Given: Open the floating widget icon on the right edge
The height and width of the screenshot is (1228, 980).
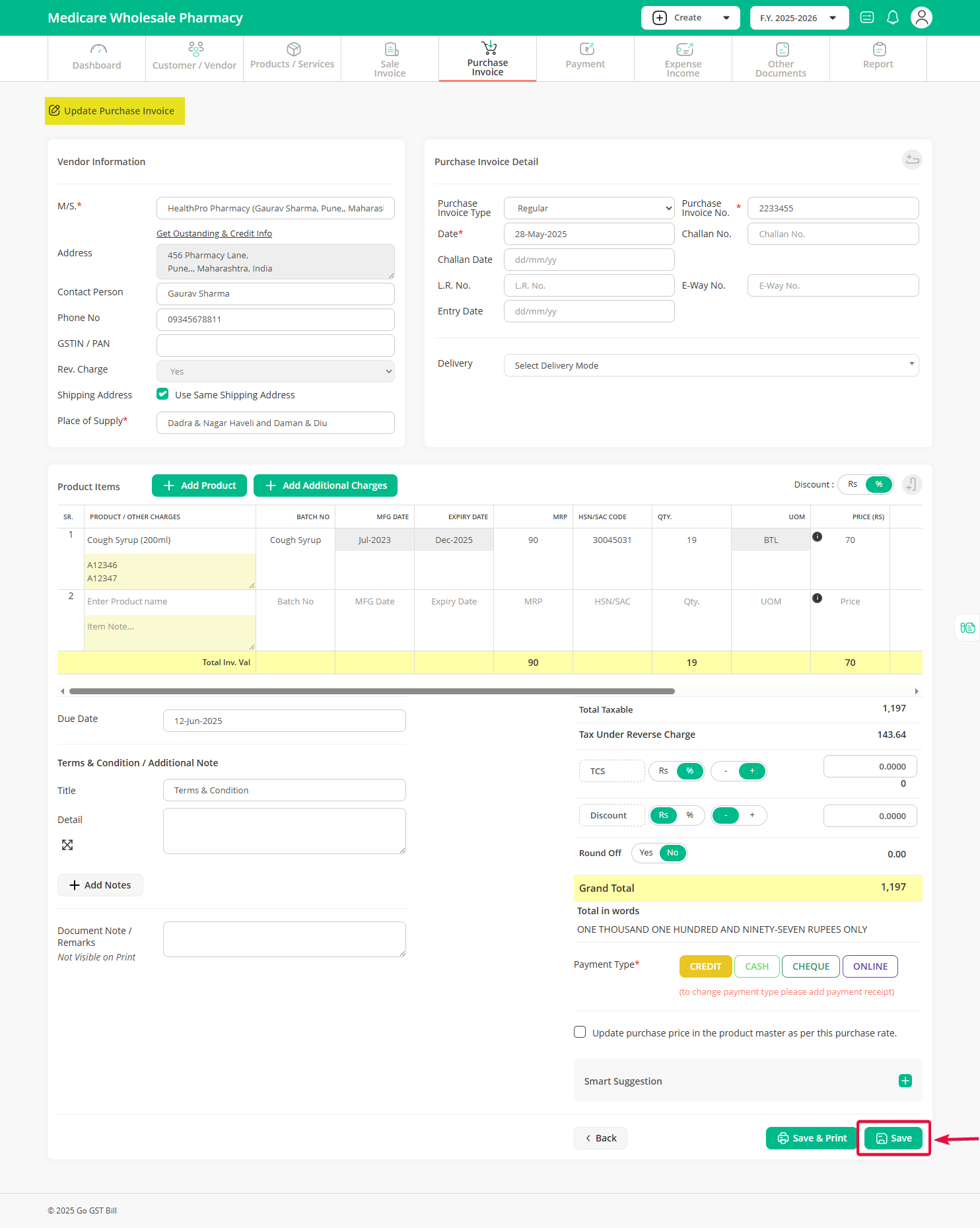Looking at the screenshot, I should [967, 628].
